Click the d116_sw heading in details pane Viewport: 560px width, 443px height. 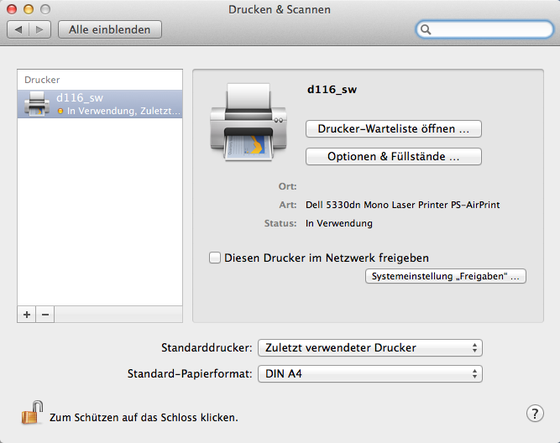pos(332,89)
